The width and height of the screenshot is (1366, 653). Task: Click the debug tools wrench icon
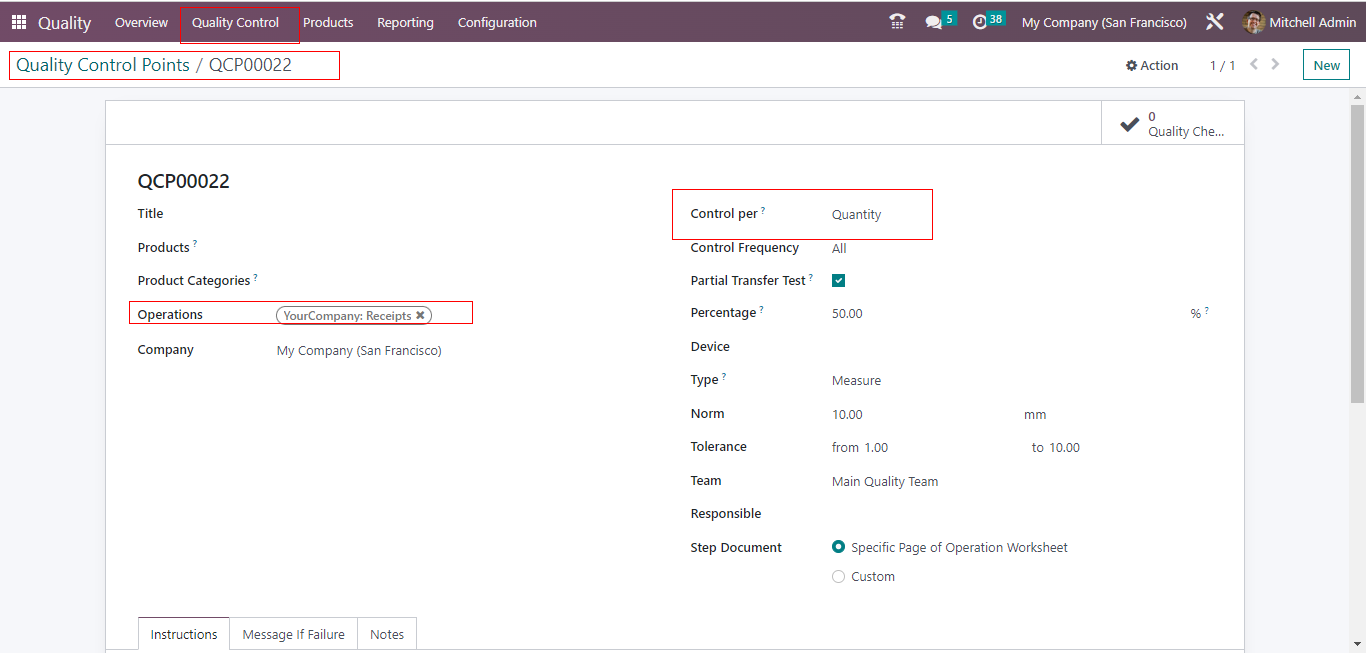1215,22
